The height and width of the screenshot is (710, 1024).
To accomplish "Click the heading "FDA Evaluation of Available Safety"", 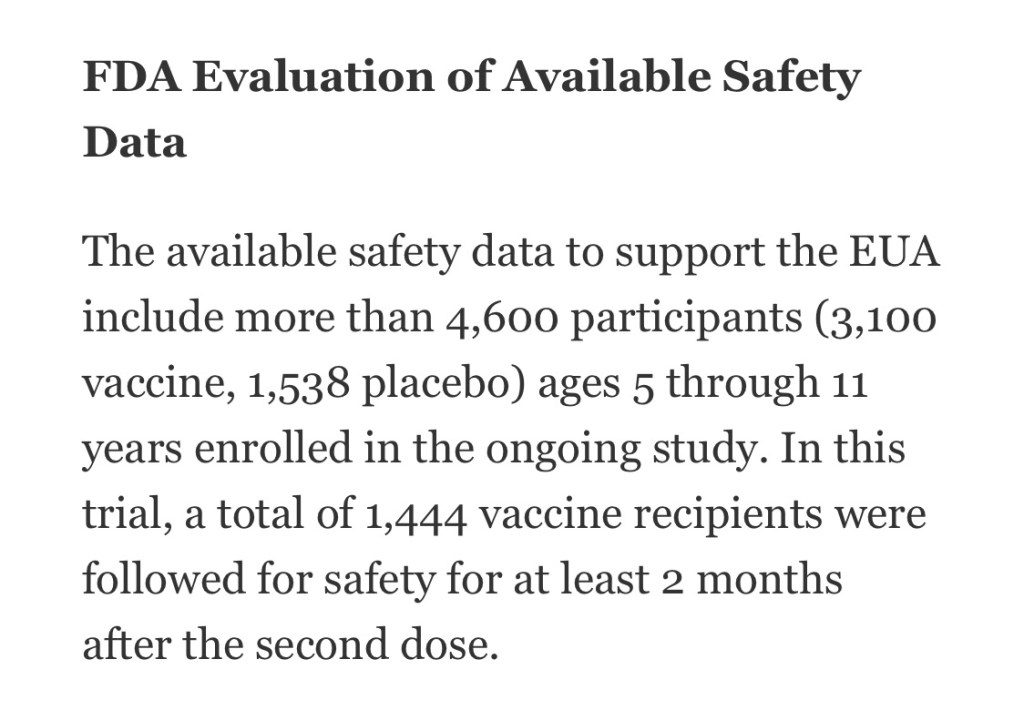I will [470, 78].
